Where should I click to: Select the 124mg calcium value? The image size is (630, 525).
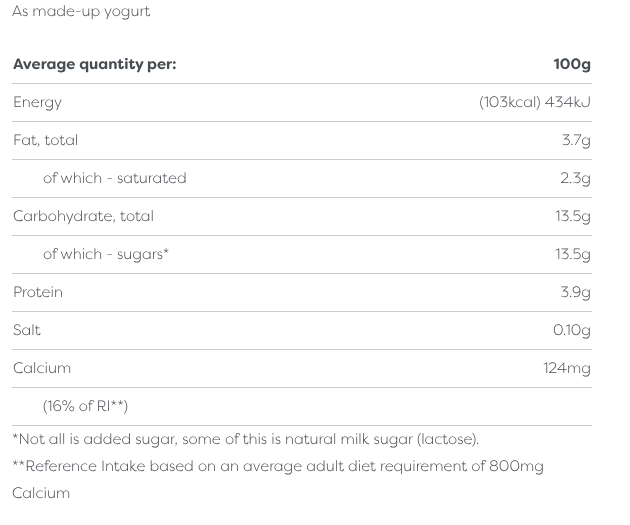tap(567, 368)
